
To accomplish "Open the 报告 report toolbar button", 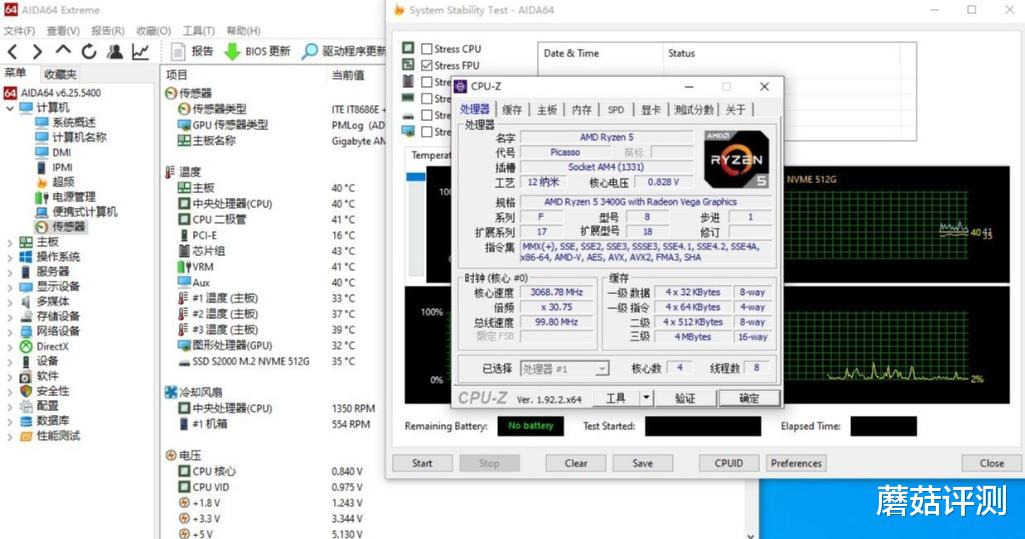I will tap(192, 51).
